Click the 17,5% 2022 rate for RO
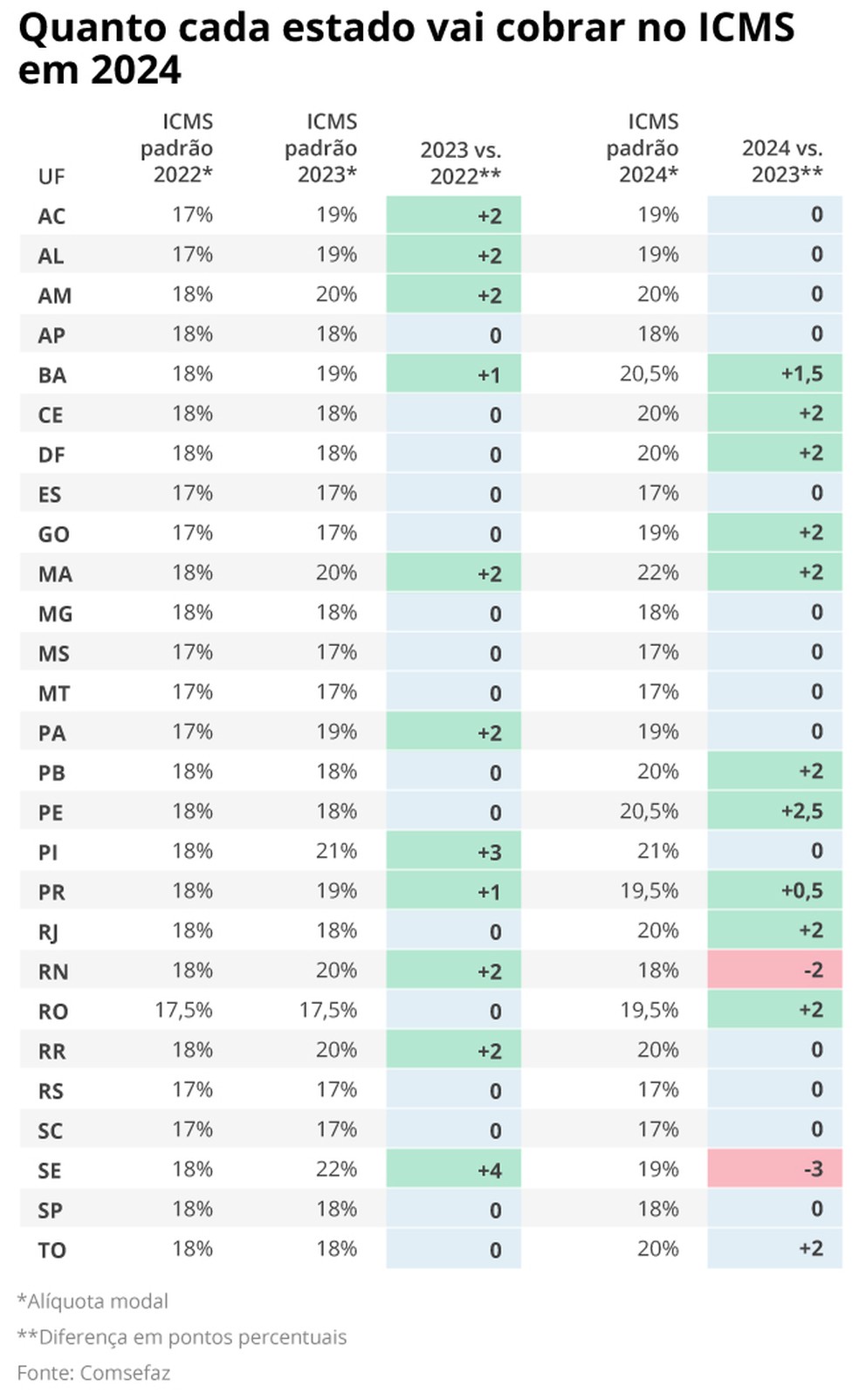Viewport: 859px width, 1400px height. [x=184, y=1010]
